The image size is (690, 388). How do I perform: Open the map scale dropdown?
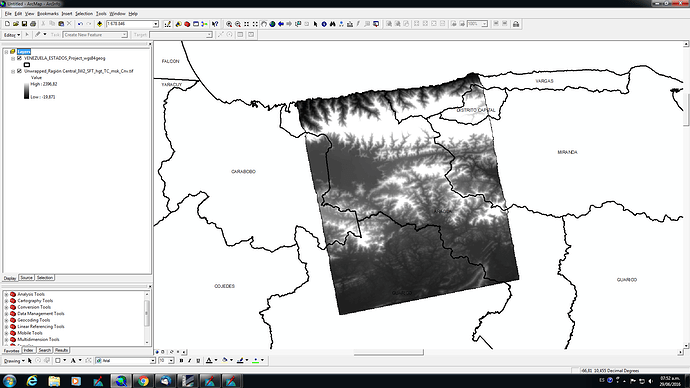click(x=155, y=24)
